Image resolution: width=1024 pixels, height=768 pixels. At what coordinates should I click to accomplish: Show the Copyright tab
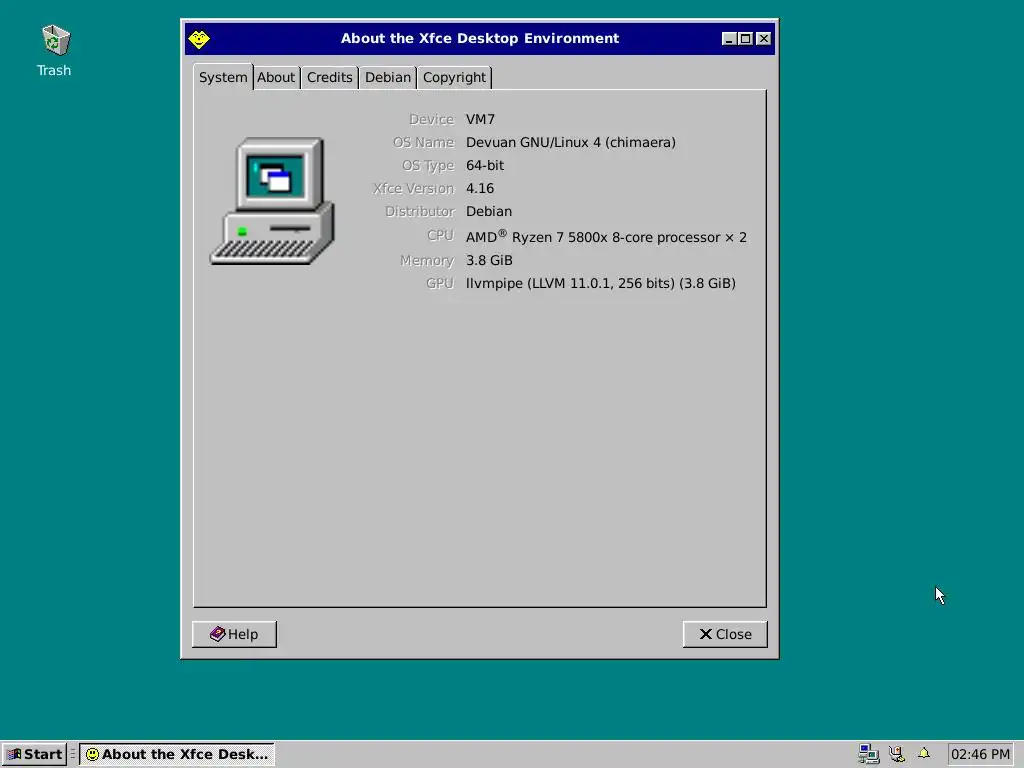pos(454,77)
